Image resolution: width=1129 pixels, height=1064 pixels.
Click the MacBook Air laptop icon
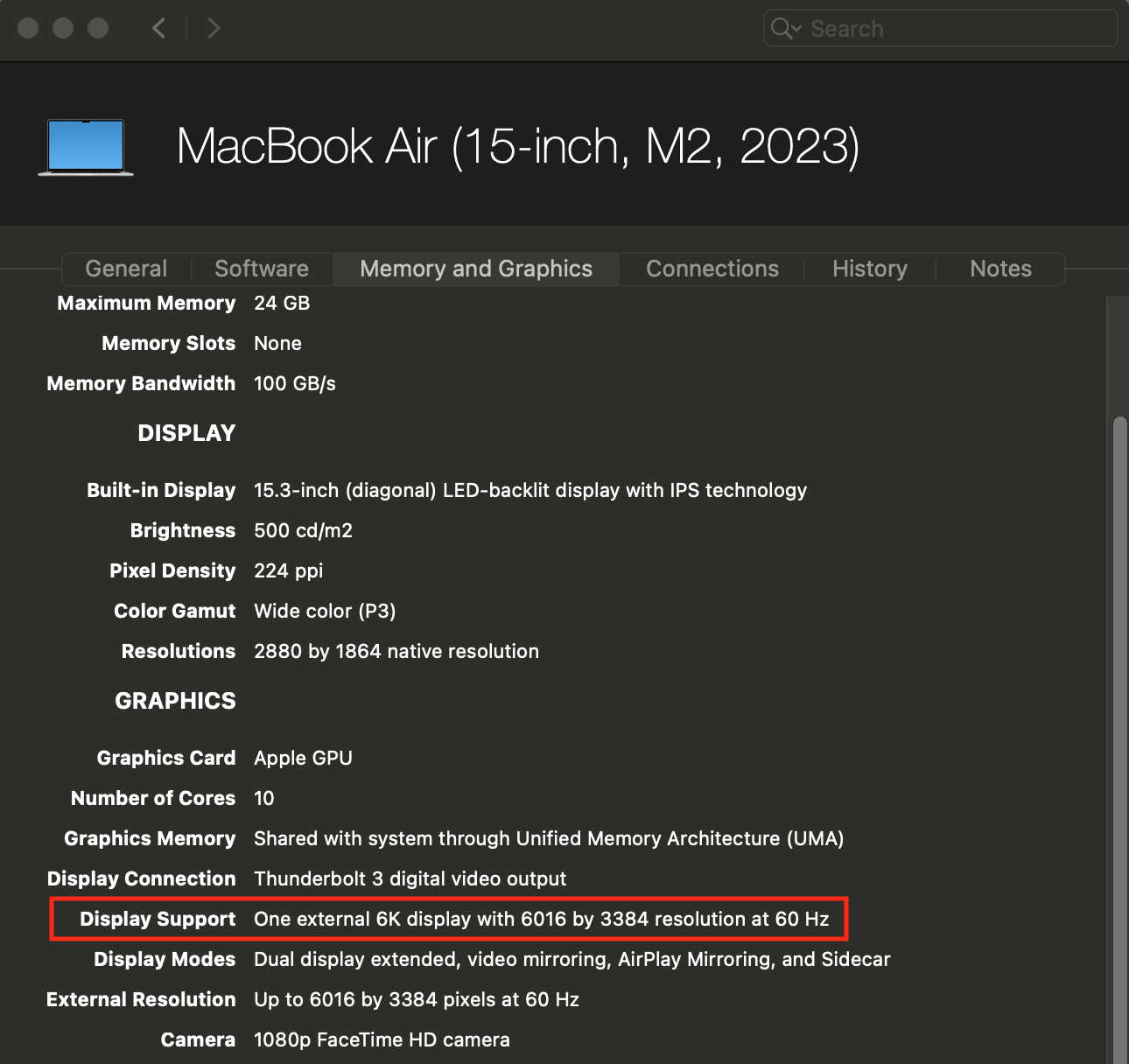pos(86,147)
